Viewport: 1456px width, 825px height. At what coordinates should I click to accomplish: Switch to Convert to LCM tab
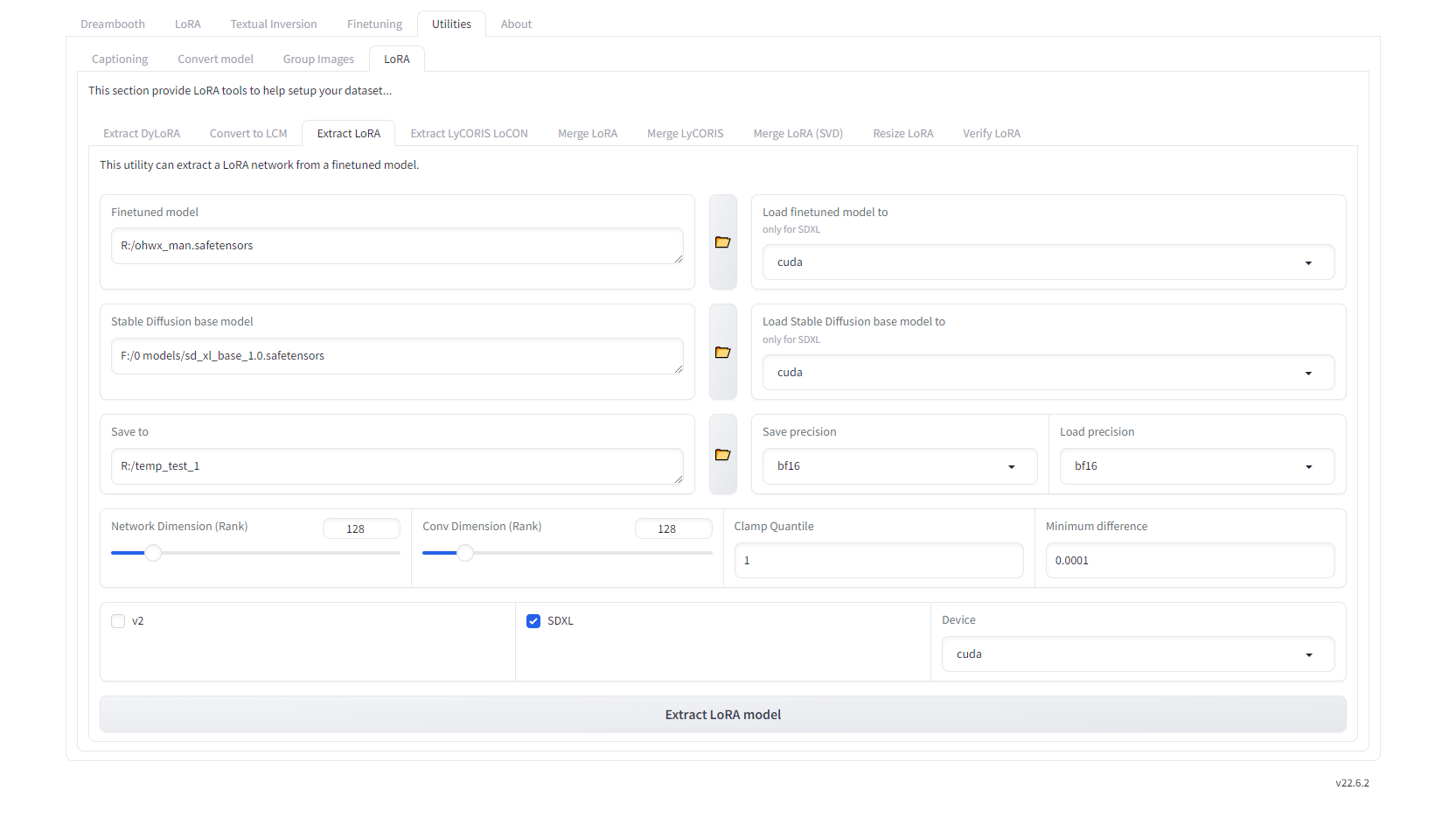[x=248, y=134]
